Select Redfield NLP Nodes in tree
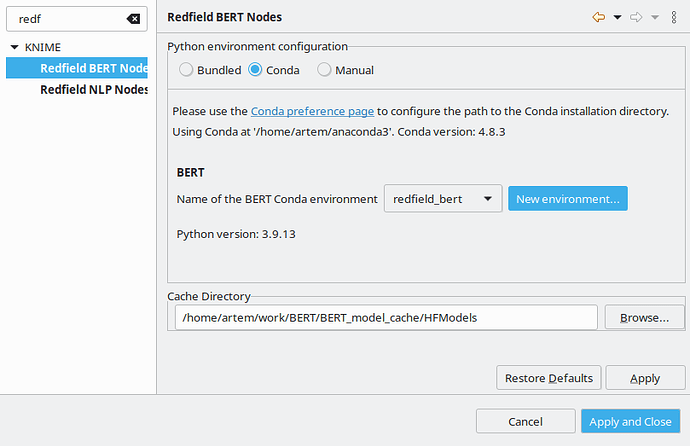 [77, 89]
